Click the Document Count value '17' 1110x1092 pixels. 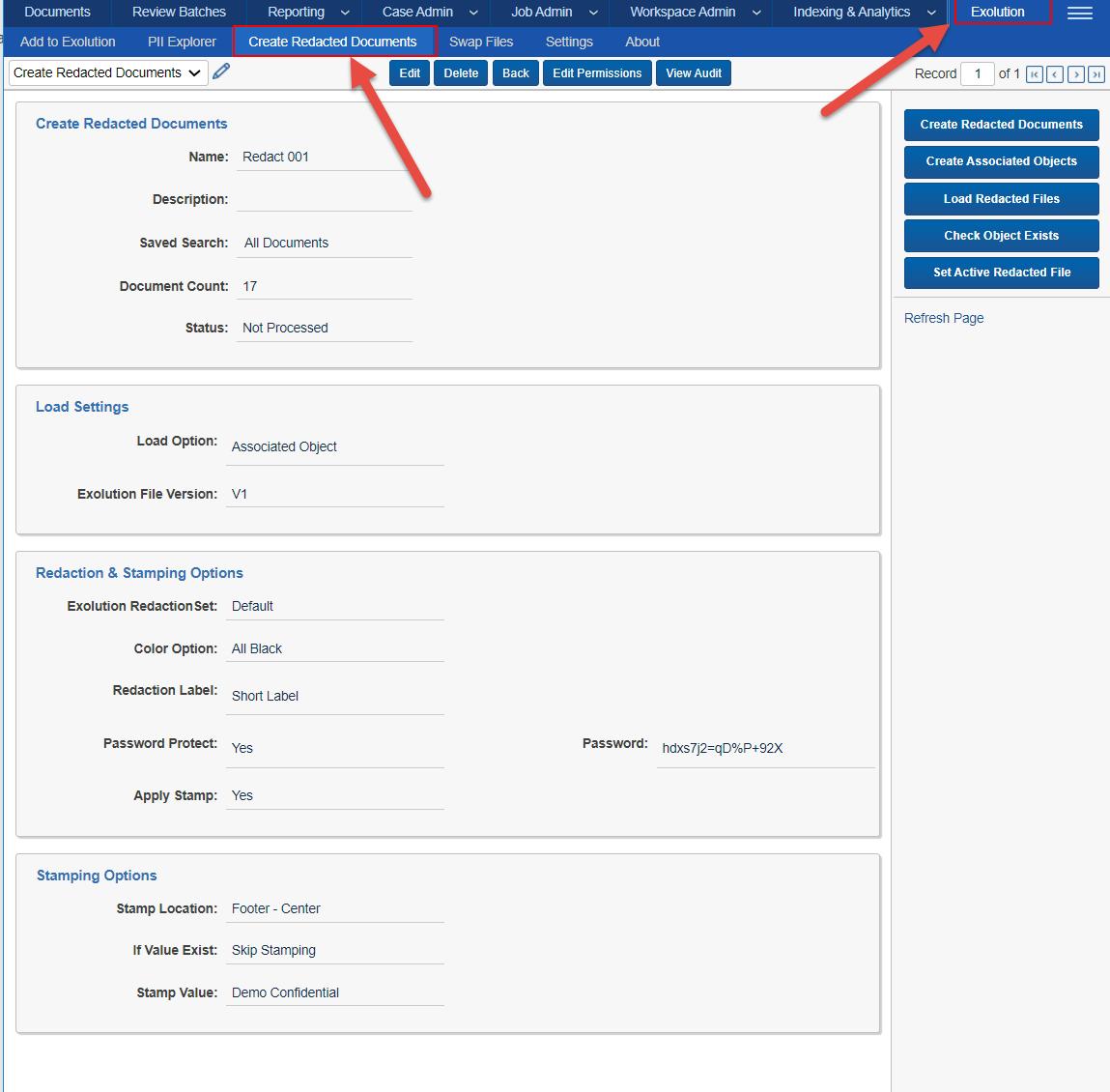click(x=250, y=286)
